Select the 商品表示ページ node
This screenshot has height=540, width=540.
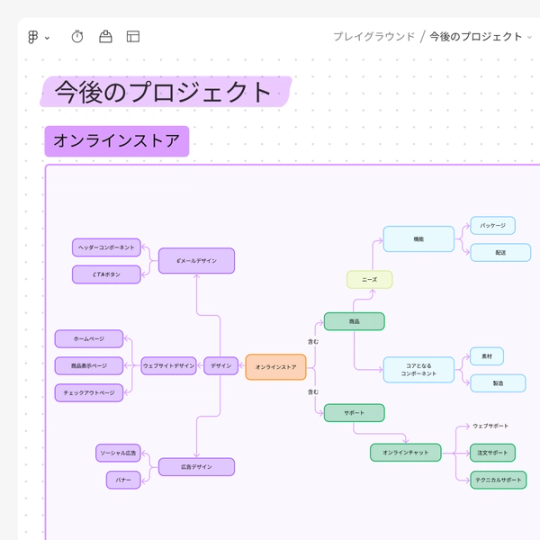click(x=89, y=366)
